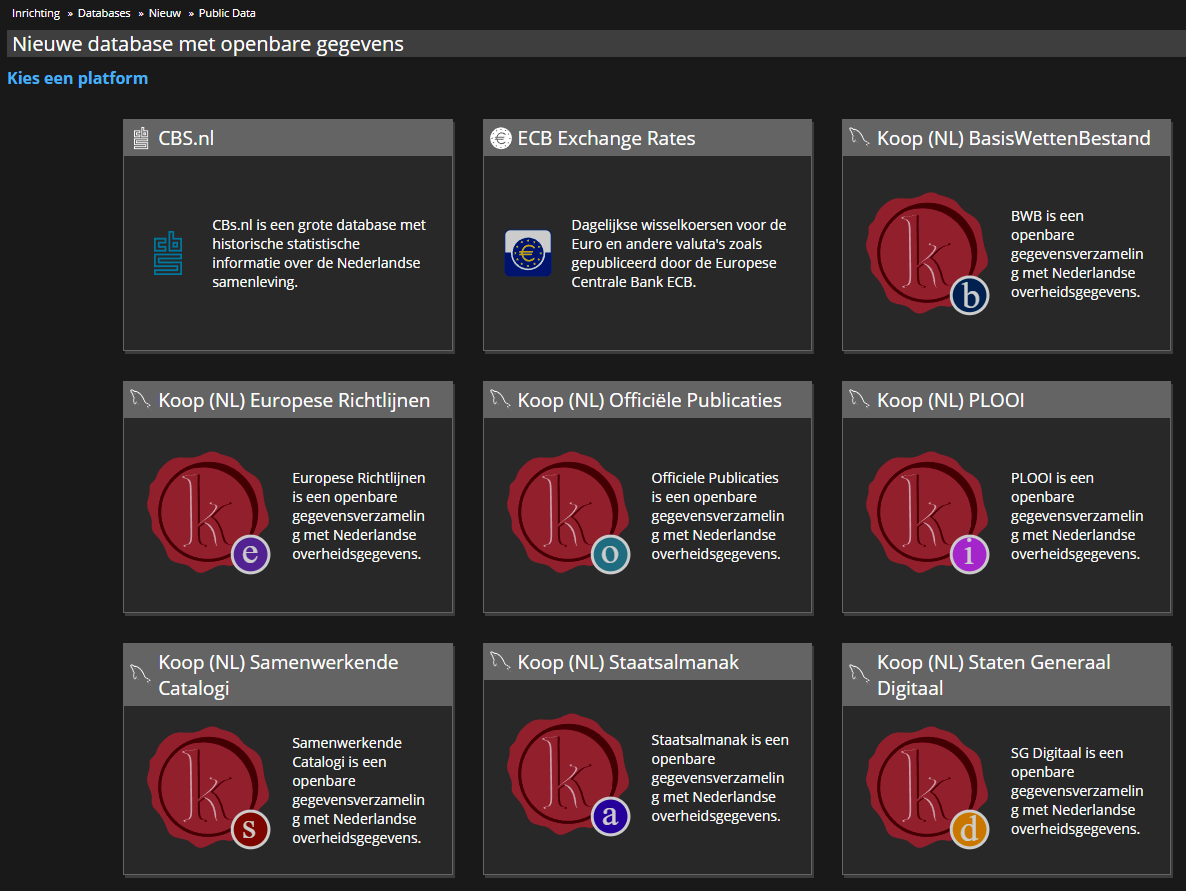Select the BasisWettenBestand seal with letter b

coord(927,253)
